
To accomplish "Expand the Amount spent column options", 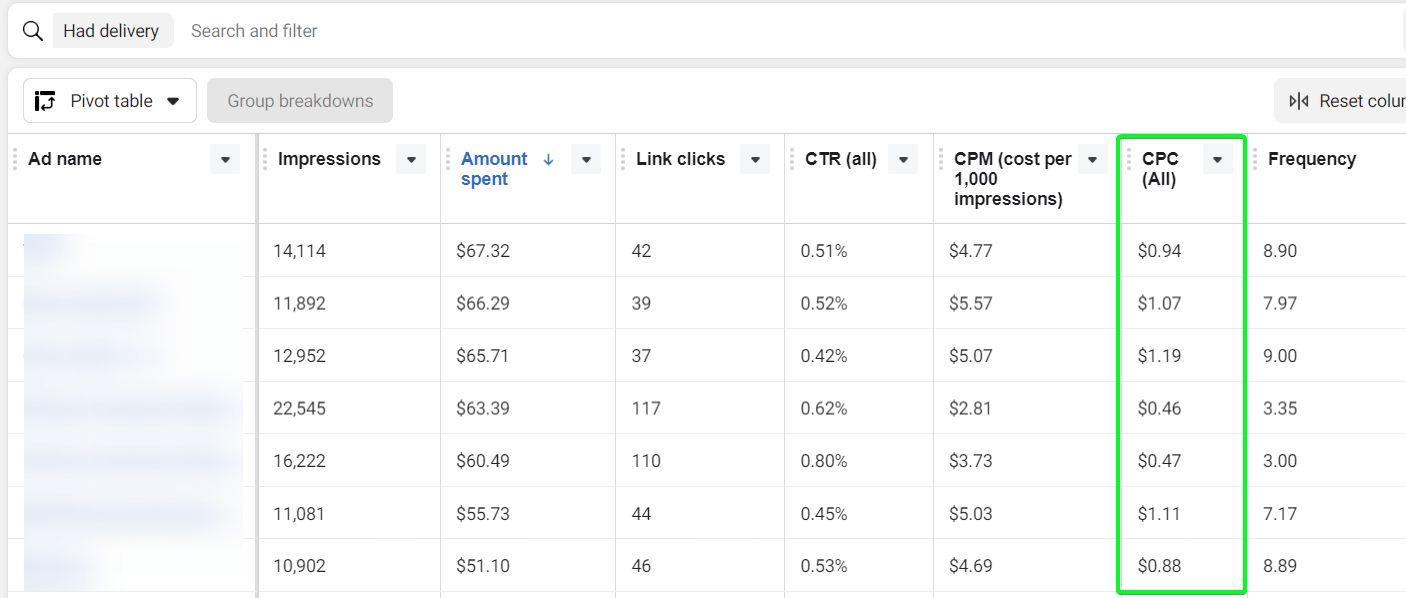I will pyautogui.click(x=586, y=159).
